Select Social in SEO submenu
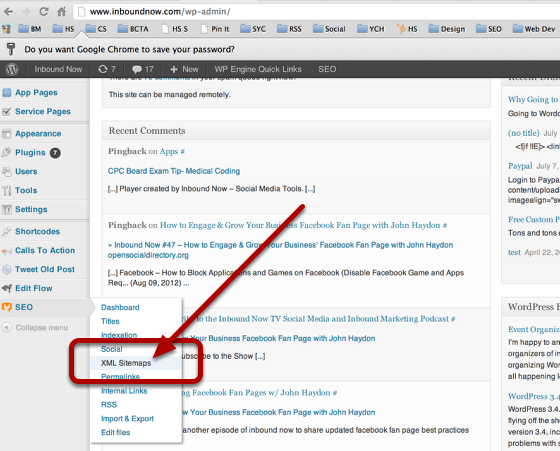Image resolution: width=560 pixels, height=451 pixels. pyautogui.click(x=111, y=349)
